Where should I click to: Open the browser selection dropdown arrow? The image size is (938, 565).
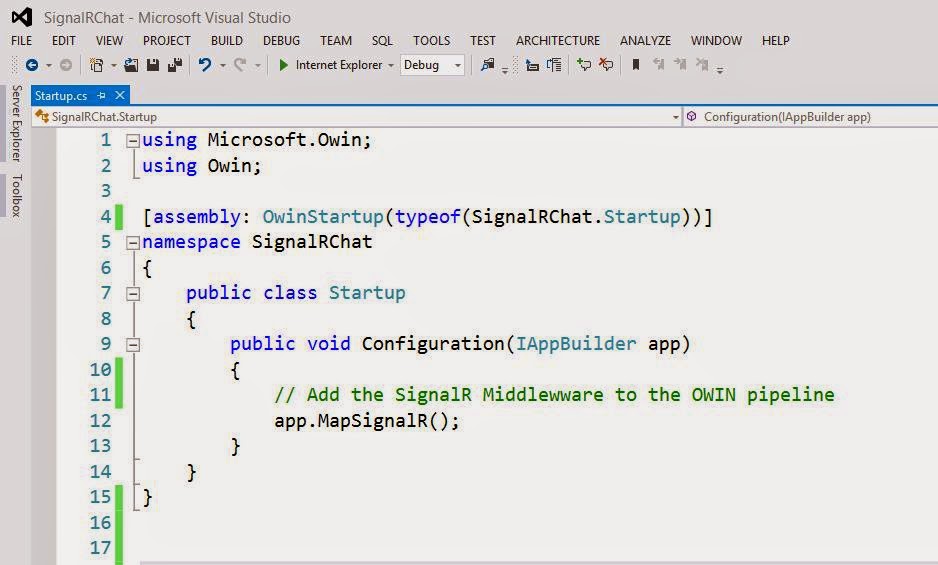391,65
